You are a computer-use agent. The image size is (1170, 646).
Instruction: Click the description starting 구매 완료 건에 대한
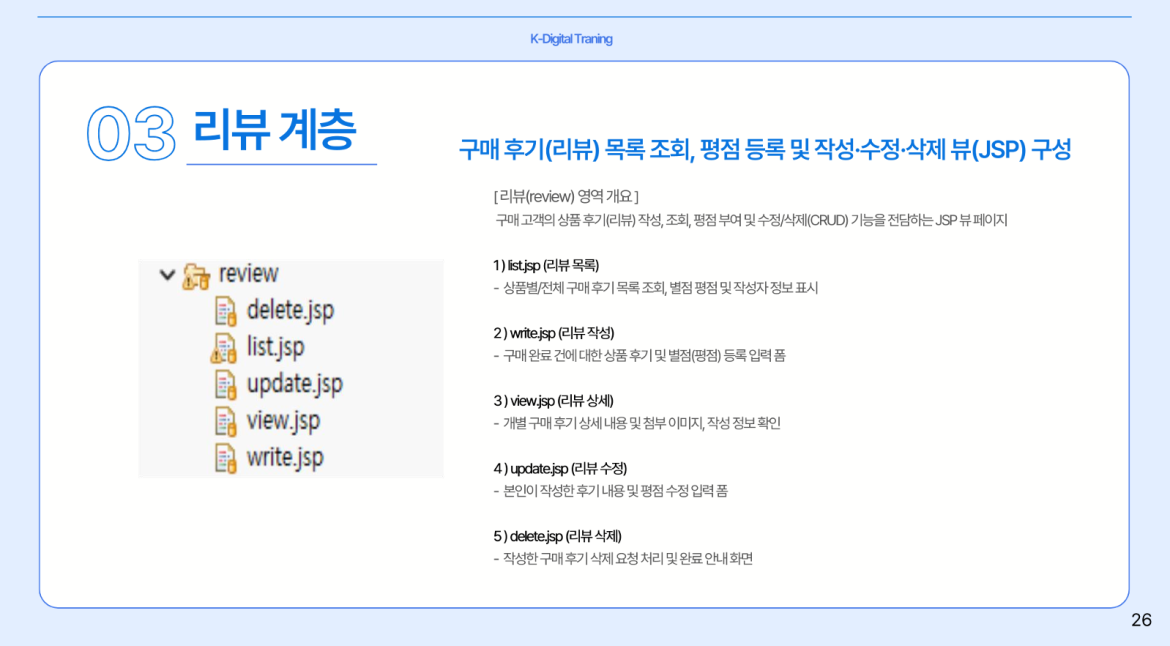[x=639, y=356]
